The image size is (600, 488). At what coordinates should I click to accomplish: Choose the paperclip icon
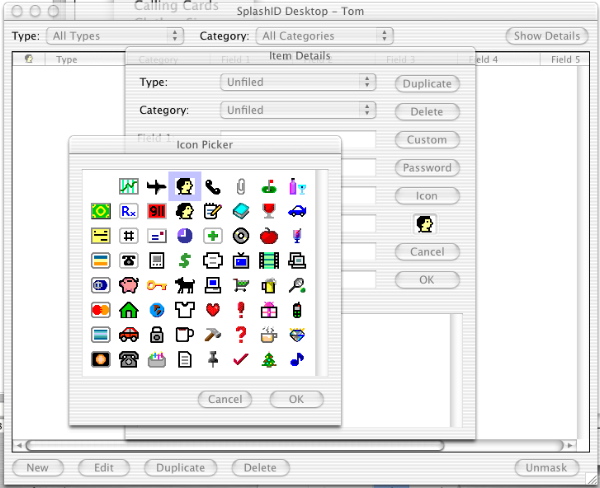tap(241, 187)
